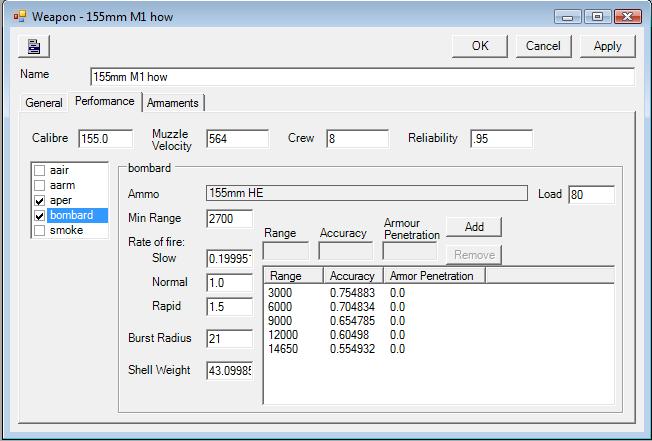
Task: Click the Slow rate of fire field
Action: click(x=230, y=259)
